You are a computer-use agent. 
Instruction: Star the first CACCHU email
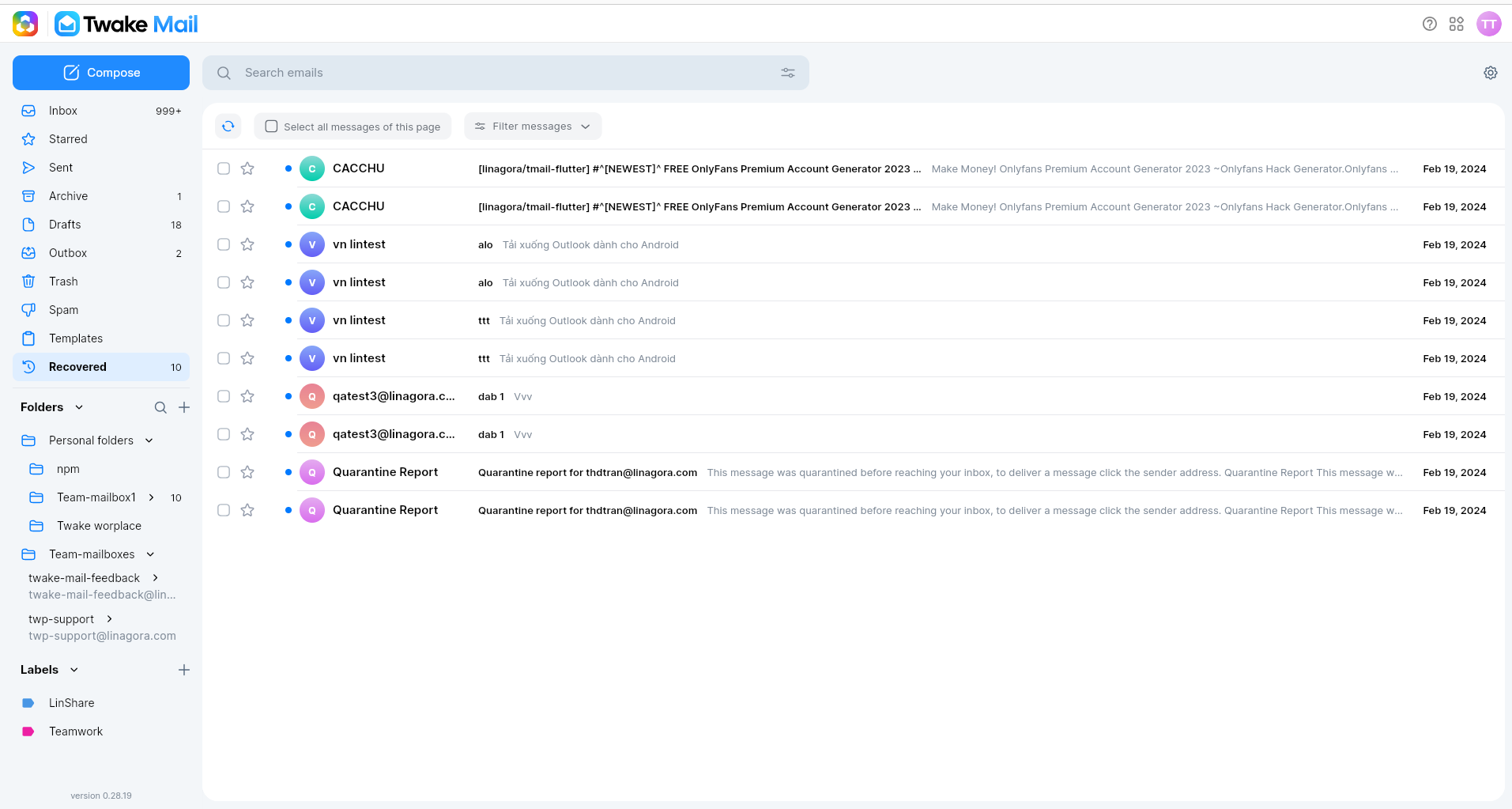(x=247, y=168)
